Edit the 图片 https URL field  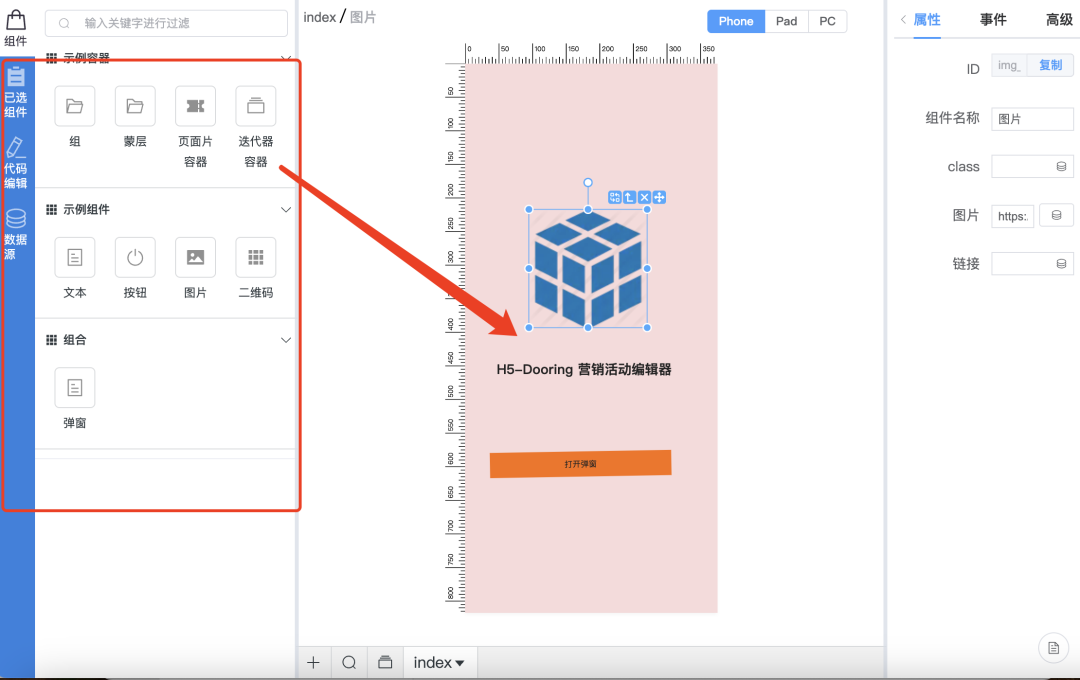1012,216
